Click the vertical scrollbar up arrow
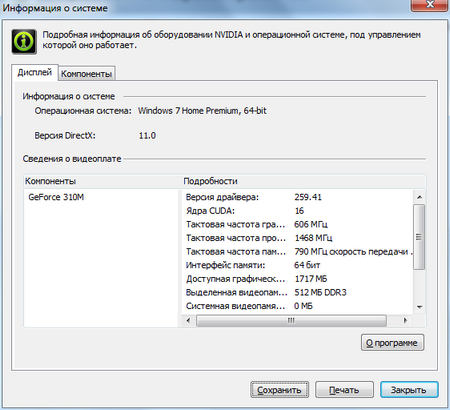 [419, 197]
